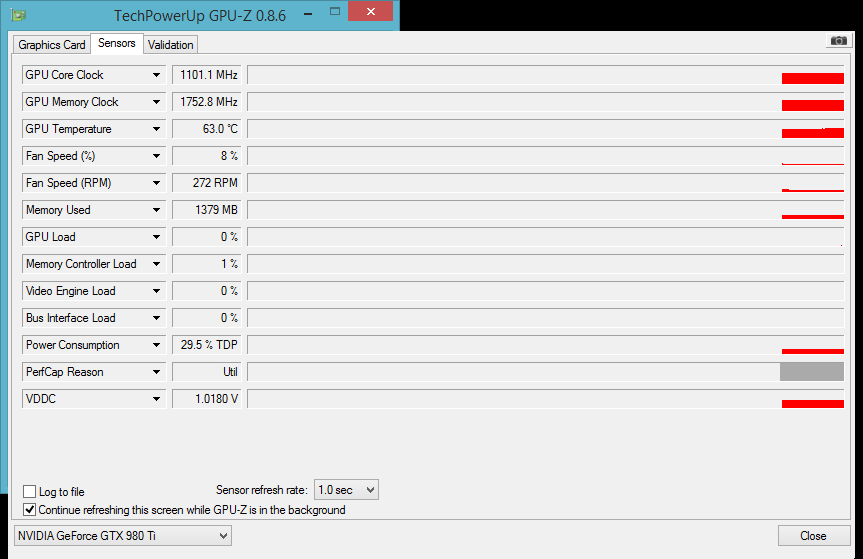Click the Memory Controller Load 1 % value

click(x=207, y=264)
